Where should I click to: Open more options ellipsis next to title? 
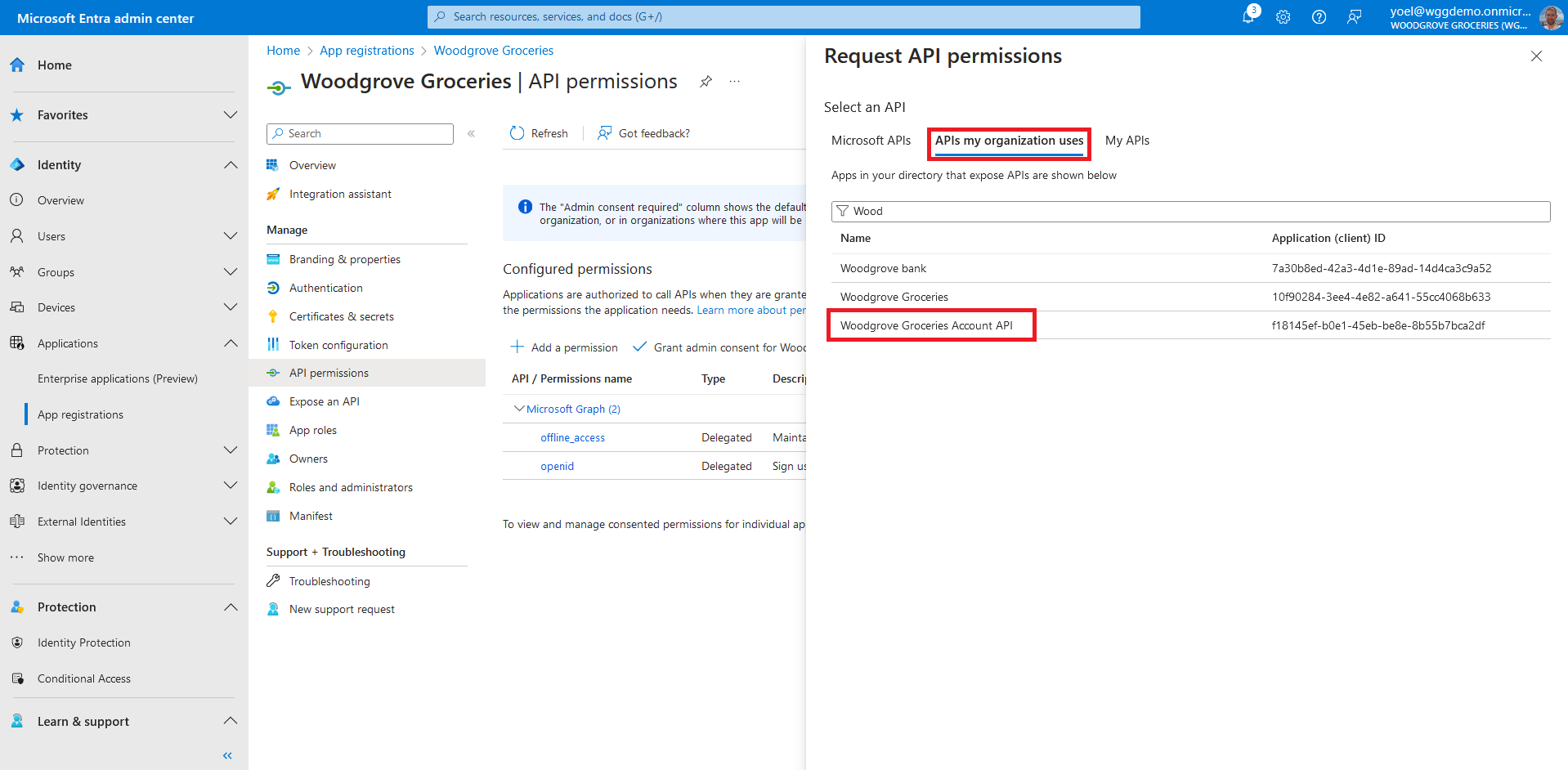(734, 82)
